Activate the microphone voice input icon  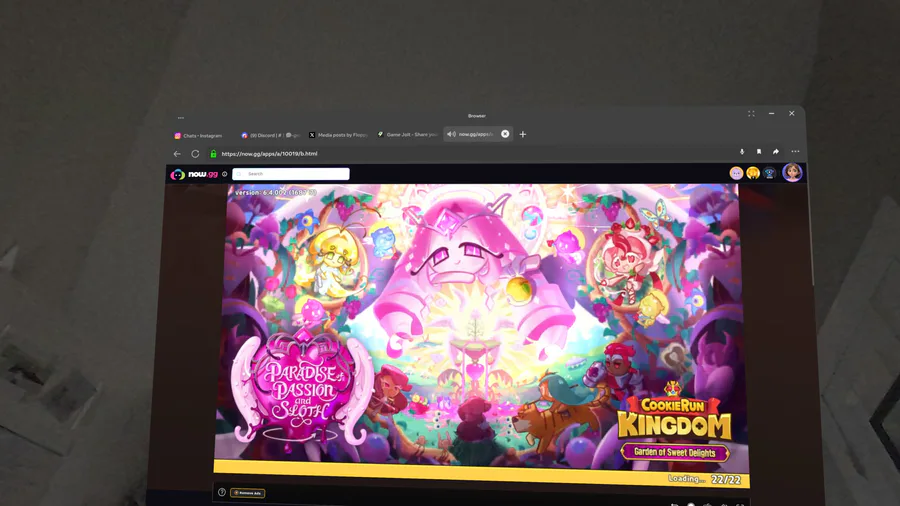click(x=742, y=151)
